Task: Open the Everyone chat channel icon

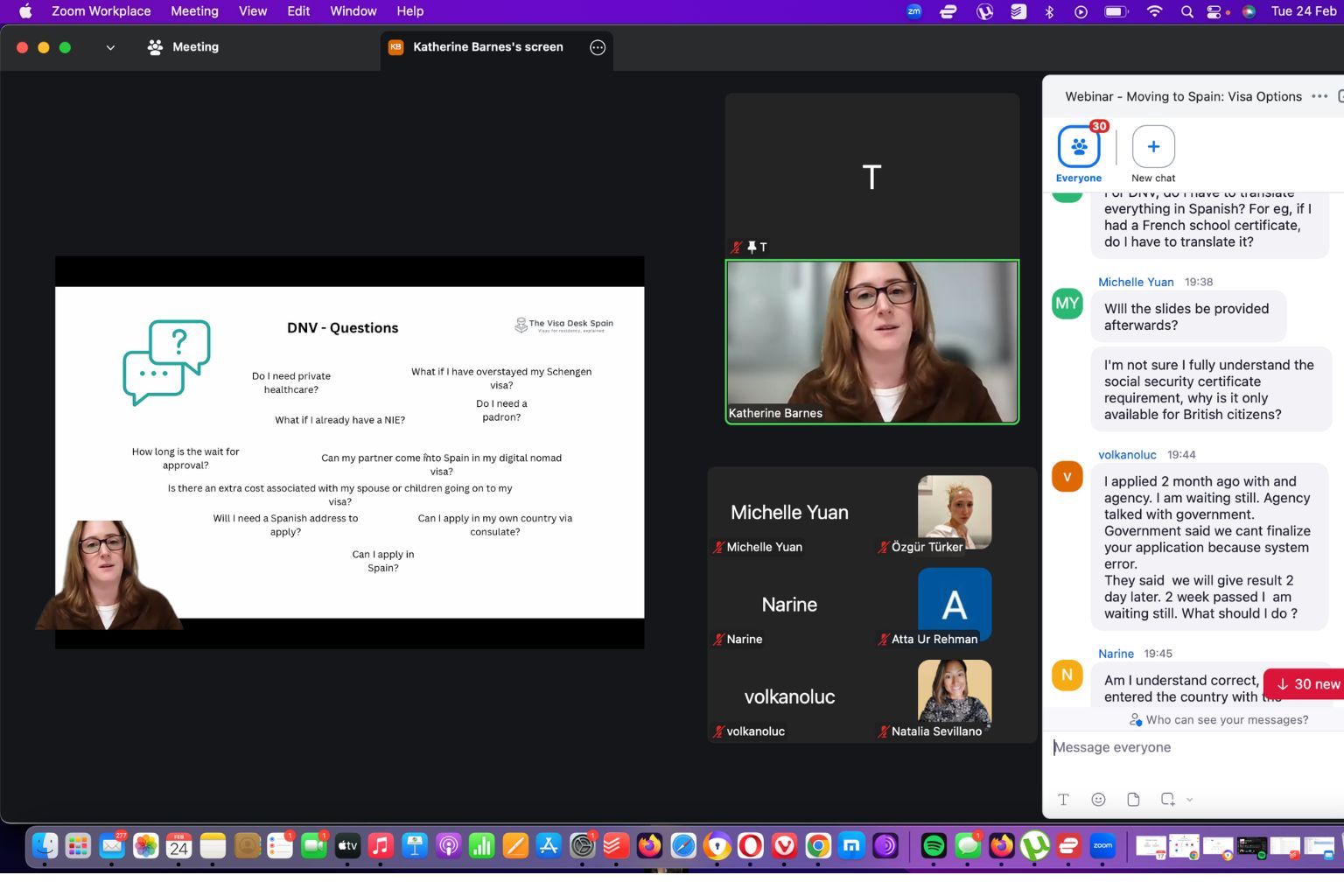Action: (x=1078, y=148)
